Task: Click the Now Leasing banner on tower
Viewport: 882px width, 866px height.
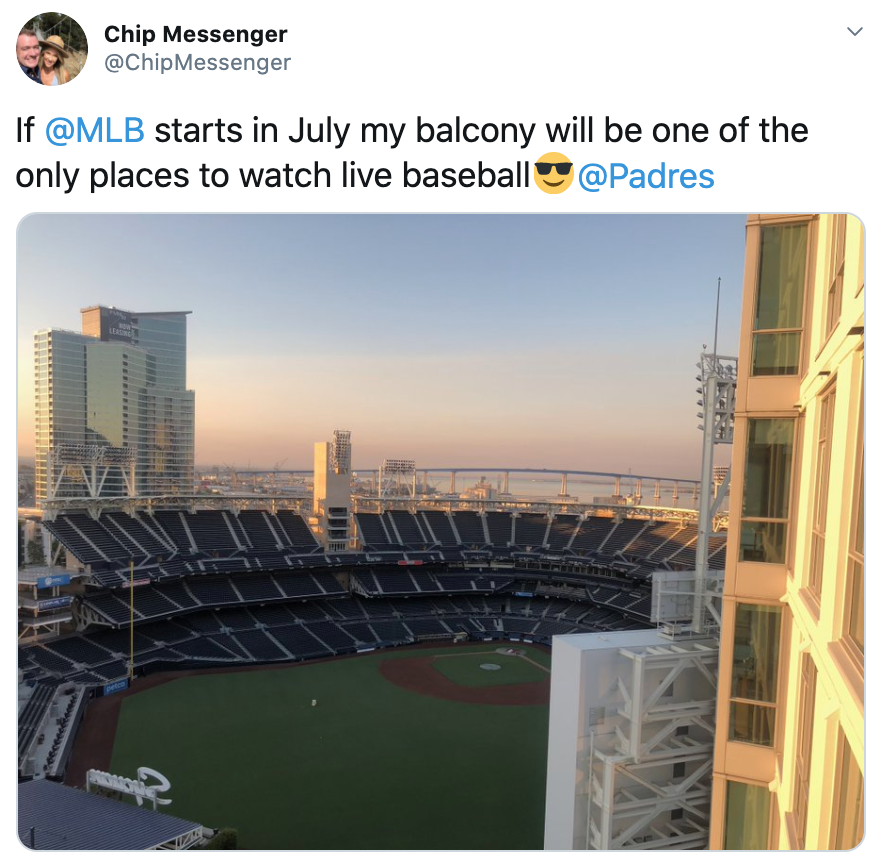Action: 119,330
